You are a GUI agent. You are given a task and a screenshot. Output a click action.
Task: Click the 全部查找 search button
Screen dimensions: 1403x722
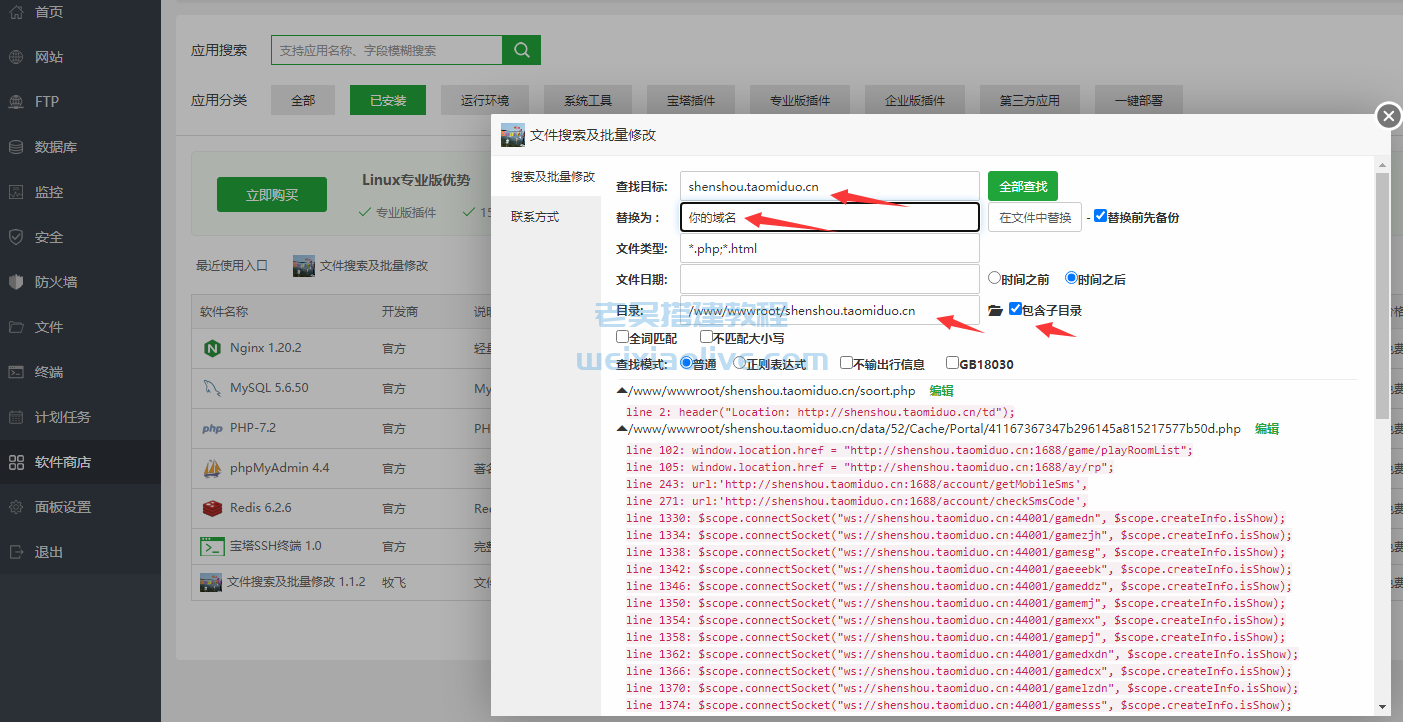coord(1021,186)
